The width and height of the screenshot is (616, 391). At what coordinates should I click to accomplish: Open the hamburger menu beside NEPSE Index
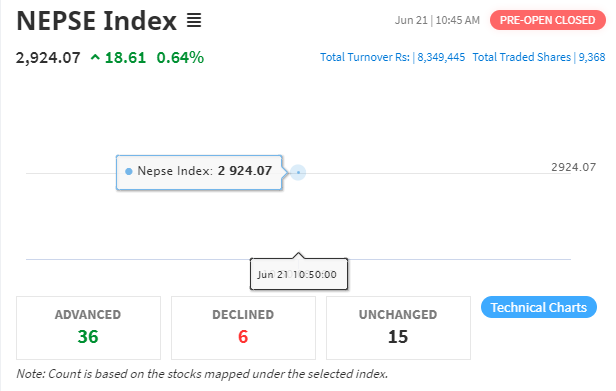coord(194,20)
